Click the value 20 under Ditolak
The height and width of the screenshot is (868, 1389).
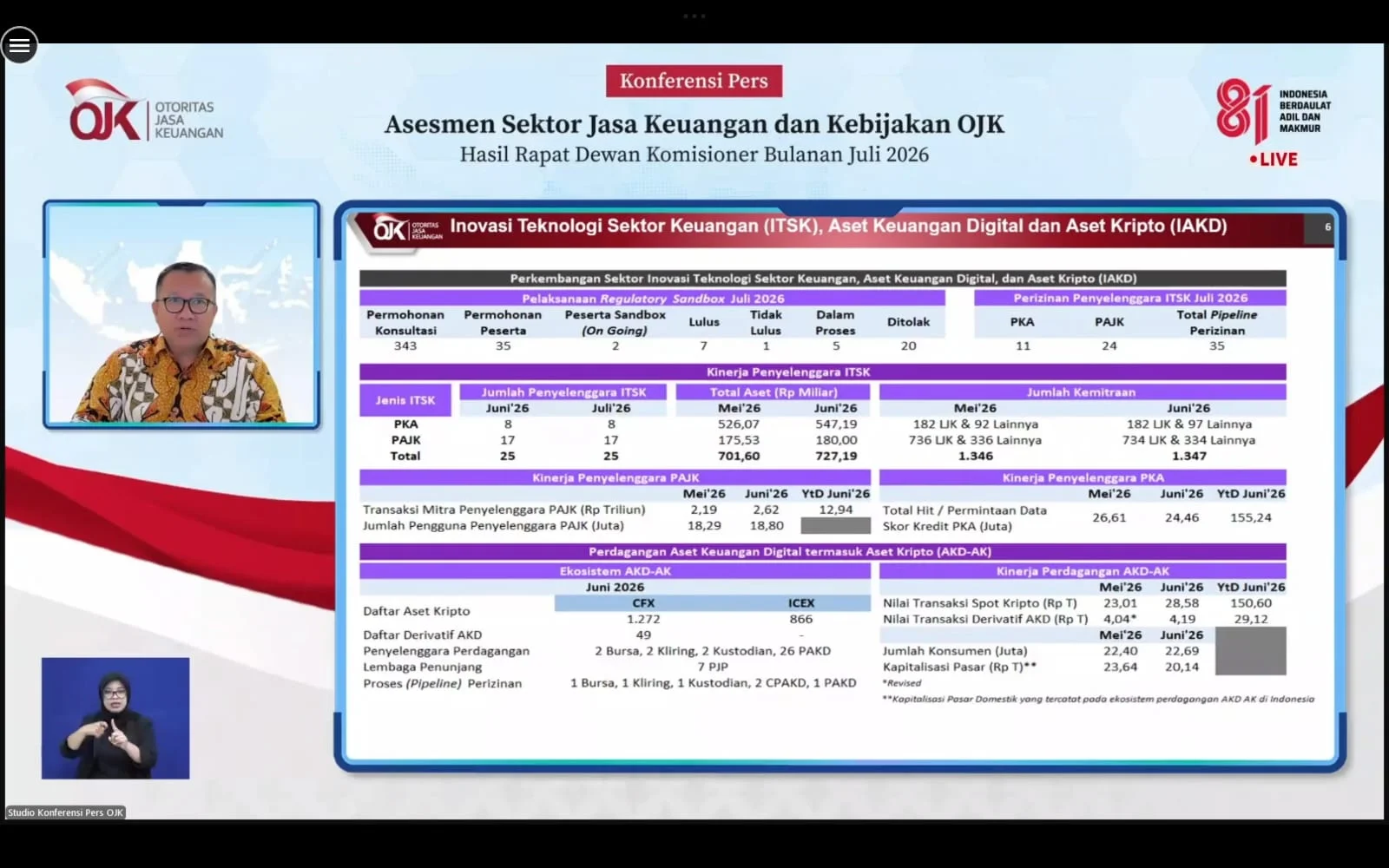(909, 345)
